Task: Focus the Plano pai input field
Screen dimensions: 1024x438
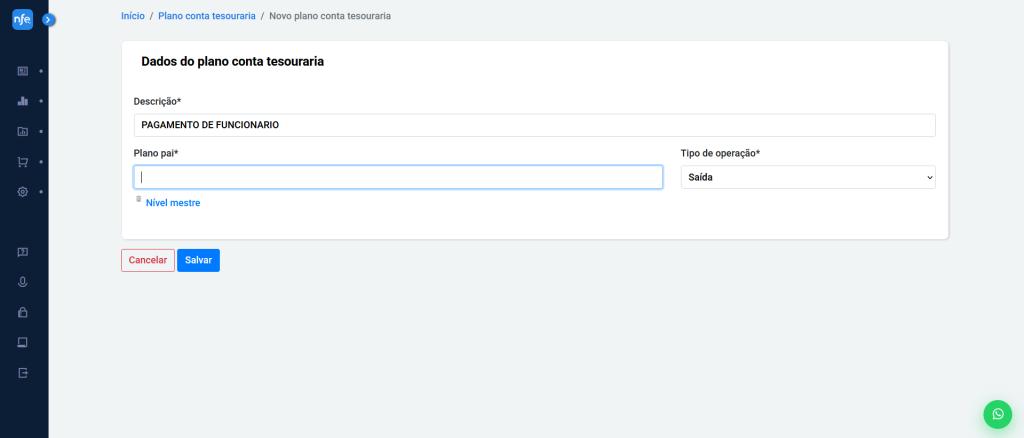Action: (x=398, y=177)
